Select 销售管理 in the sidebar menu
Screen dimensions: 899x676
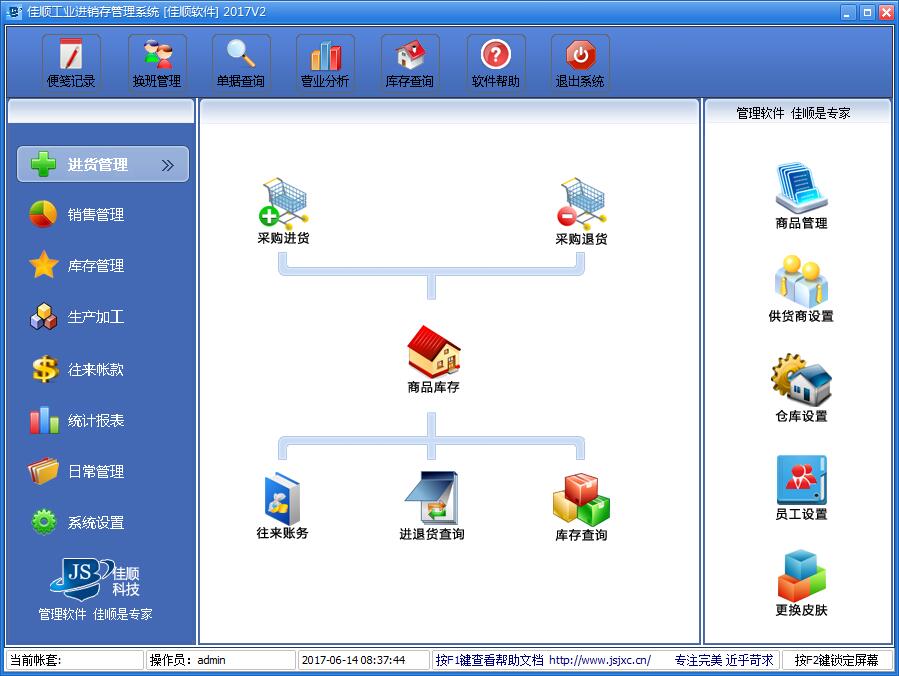(x=96, y=215)
